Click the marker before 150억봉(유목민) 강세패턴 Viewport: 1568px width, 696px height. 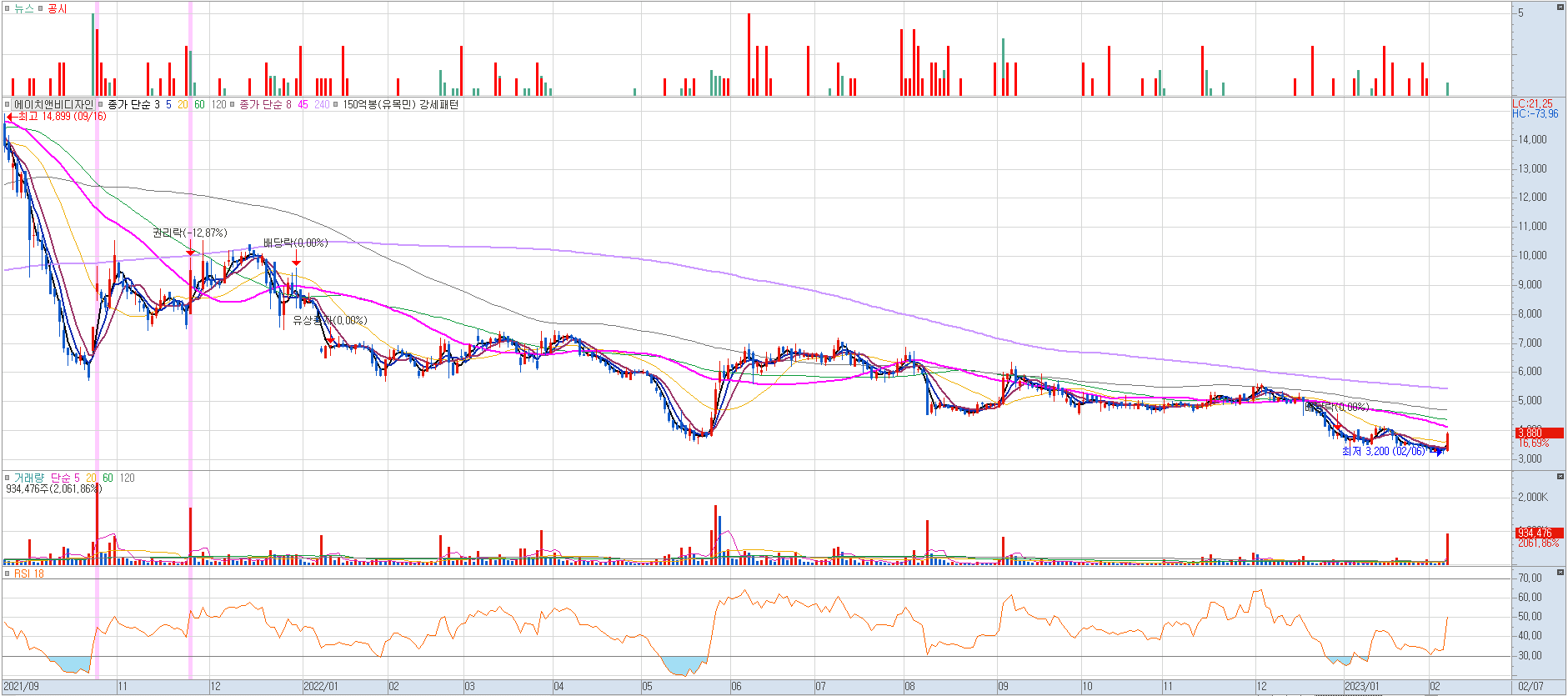point(336,104)
